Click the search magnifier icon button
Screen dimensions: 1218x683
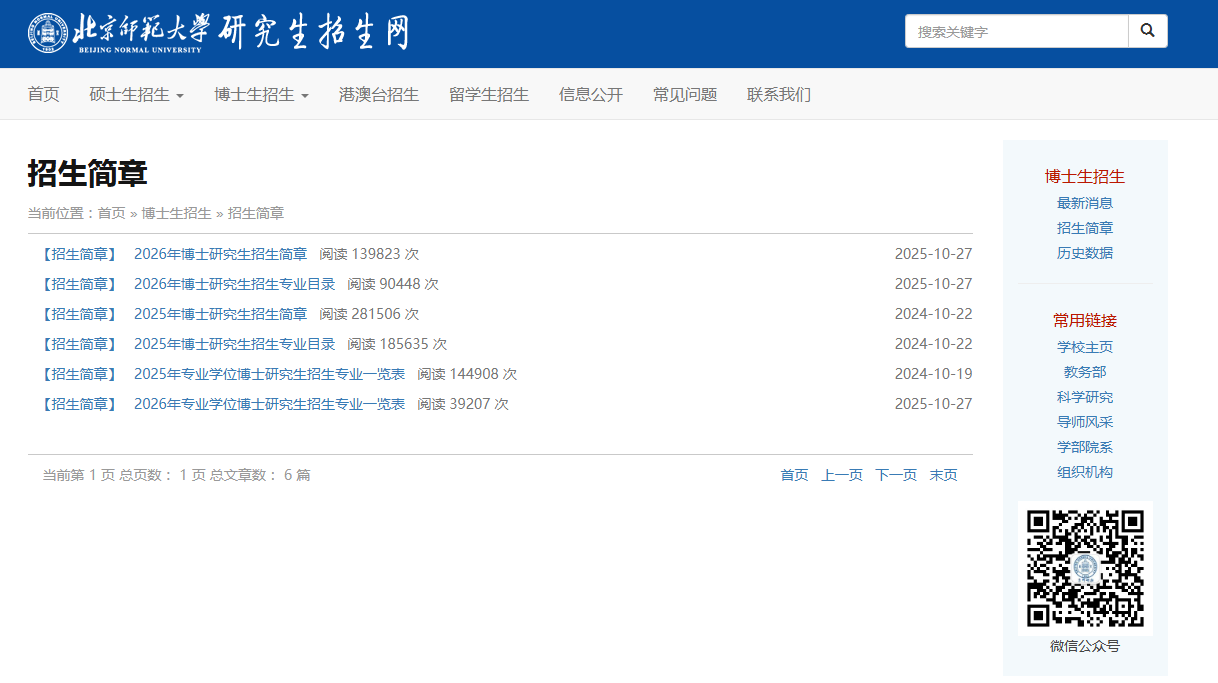point(1147,31)
